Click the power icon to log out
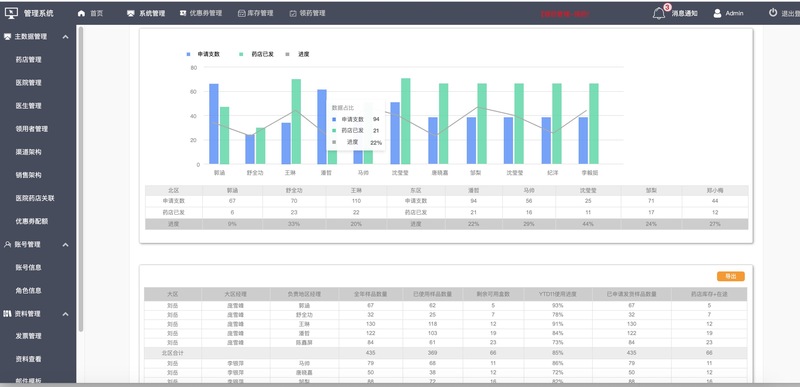Viewport: 800px width, 387px height. click(x=773, y=13)
